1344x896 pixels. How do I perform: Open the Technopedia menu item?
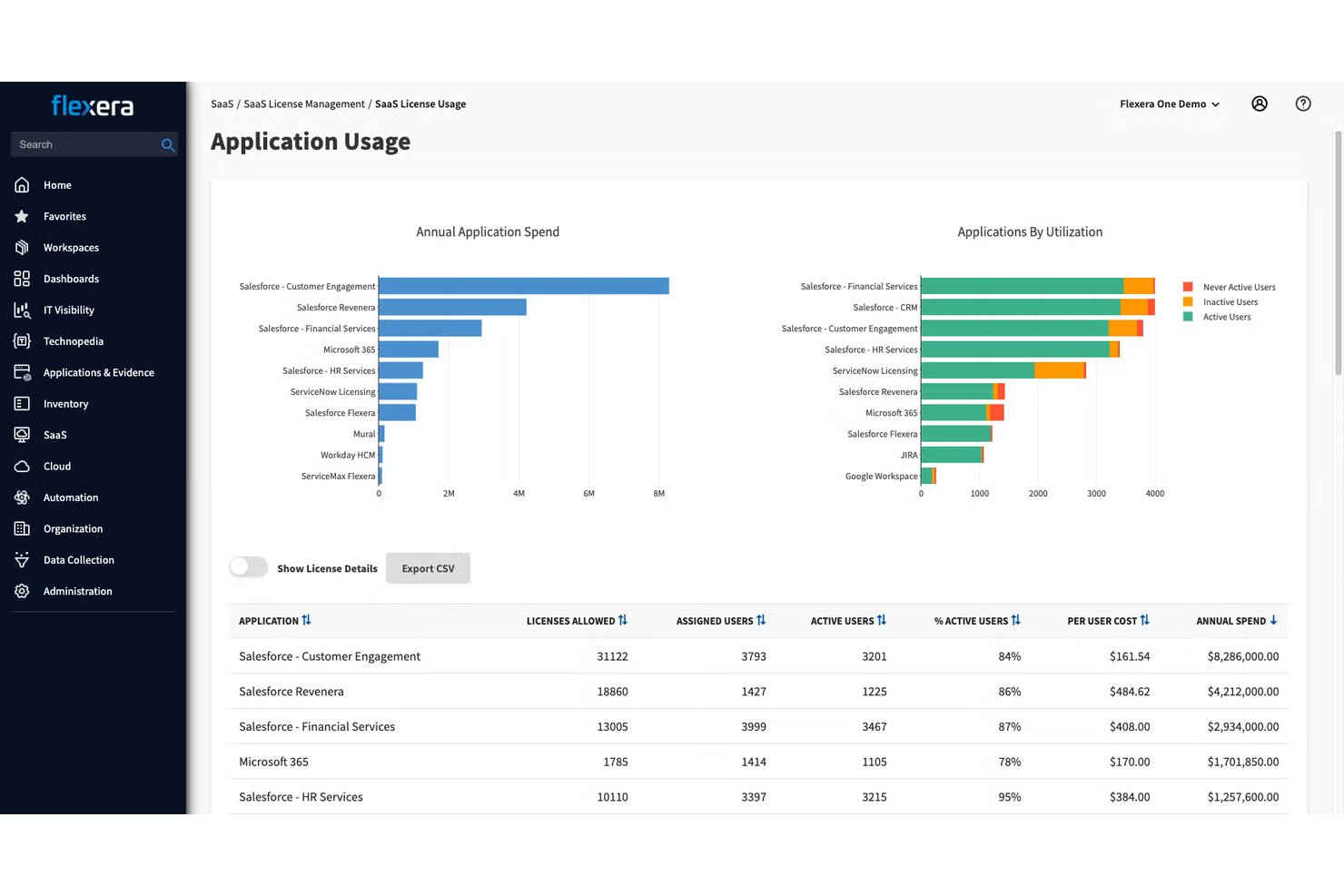[74, 341]
